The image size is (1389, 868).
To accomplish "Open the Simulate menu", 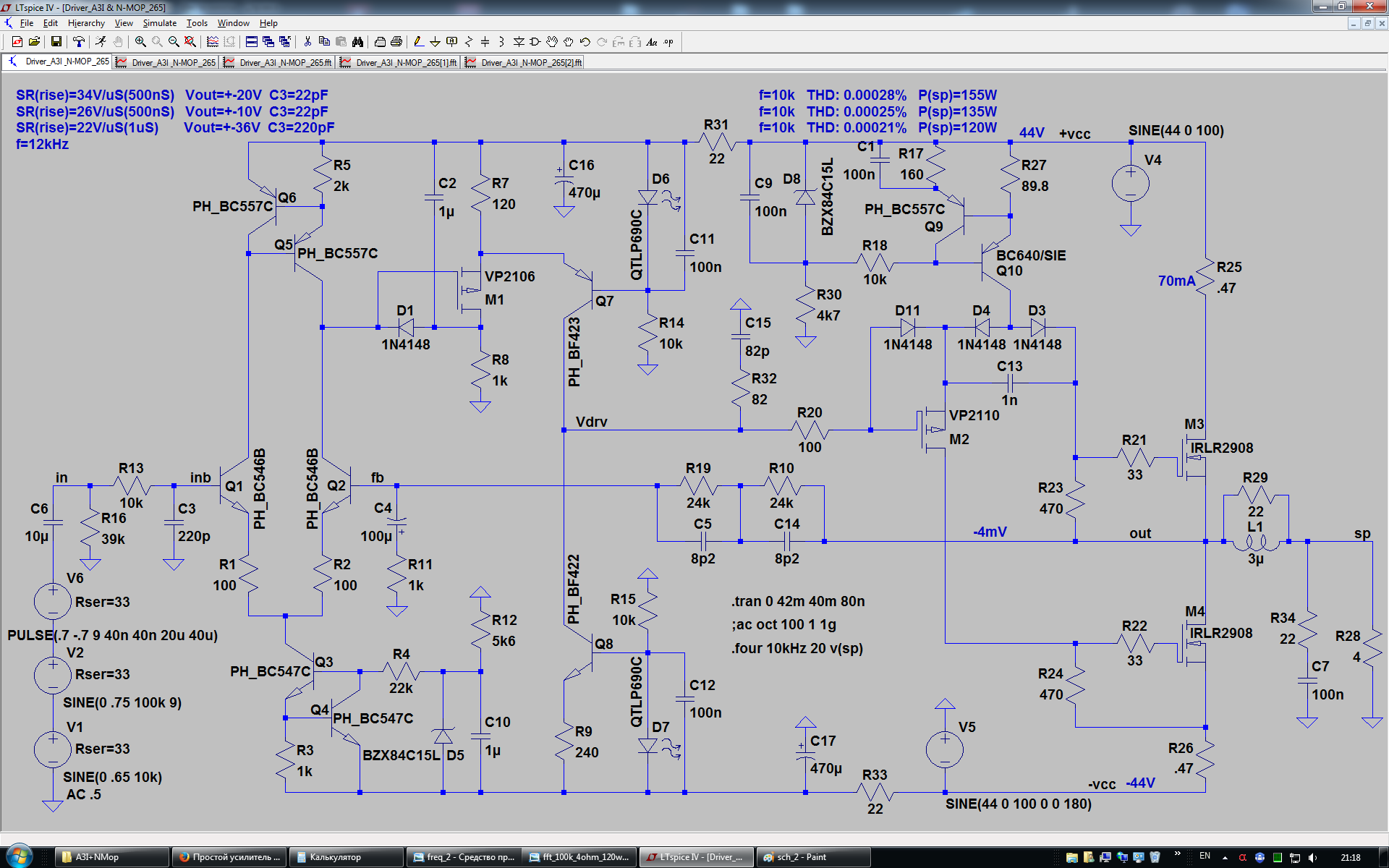I will [x=160, y=23].
